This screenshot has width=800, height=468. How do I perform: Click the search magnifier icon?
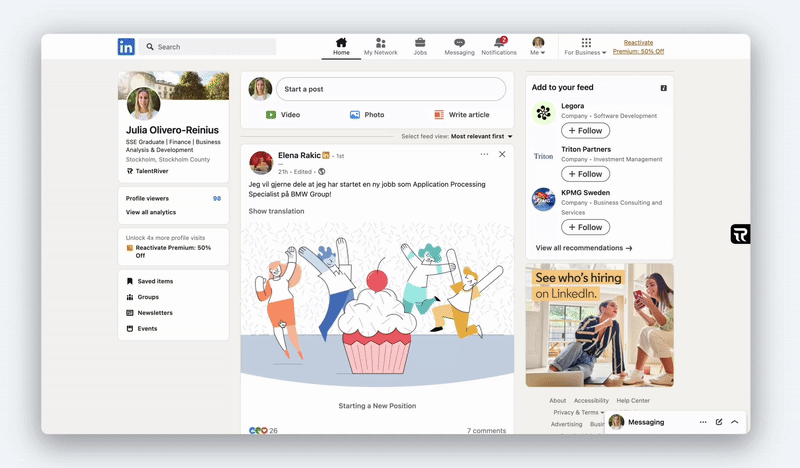tap(150, 47)
